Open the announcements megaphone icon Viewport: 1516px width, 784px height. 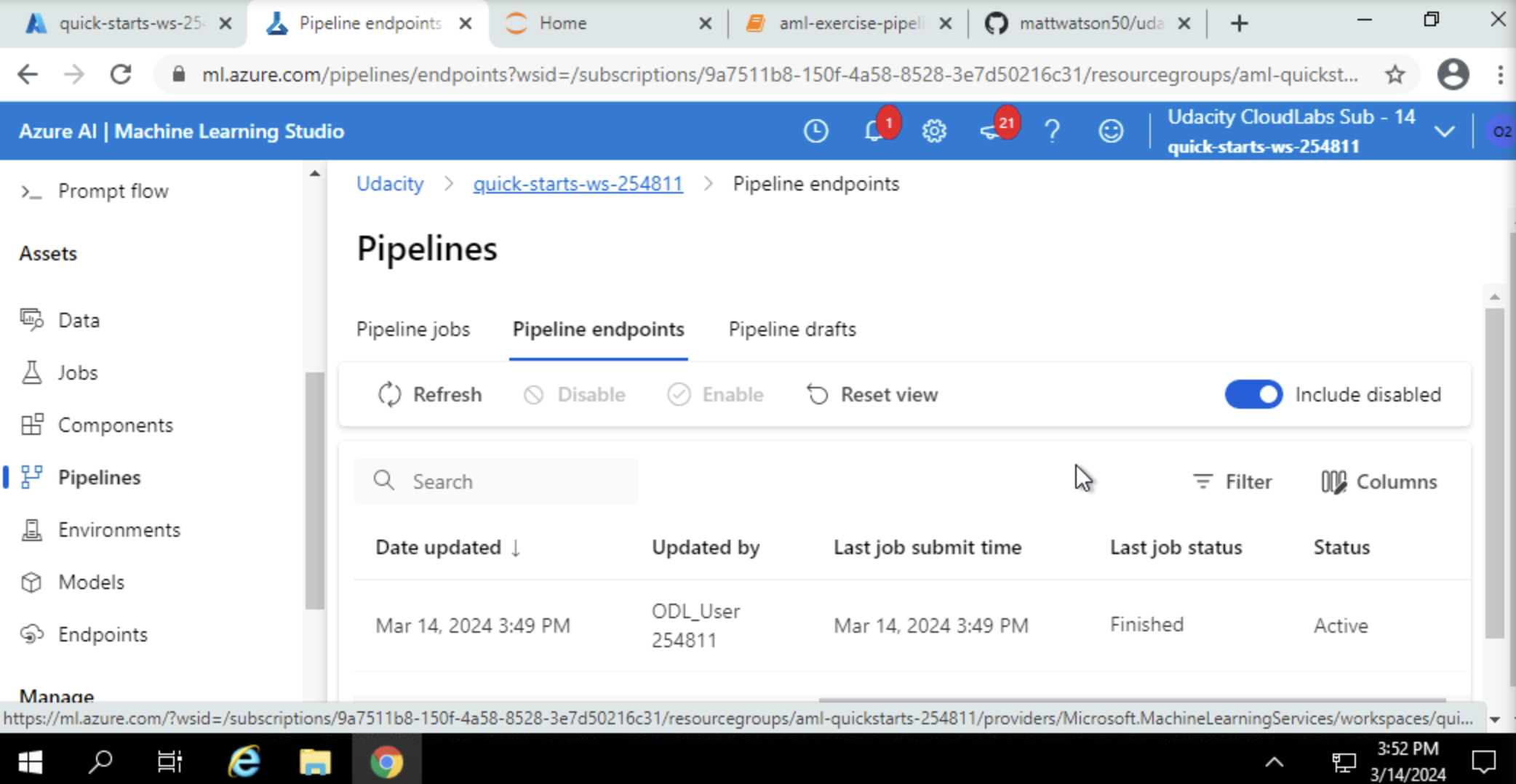coord(991,131)
